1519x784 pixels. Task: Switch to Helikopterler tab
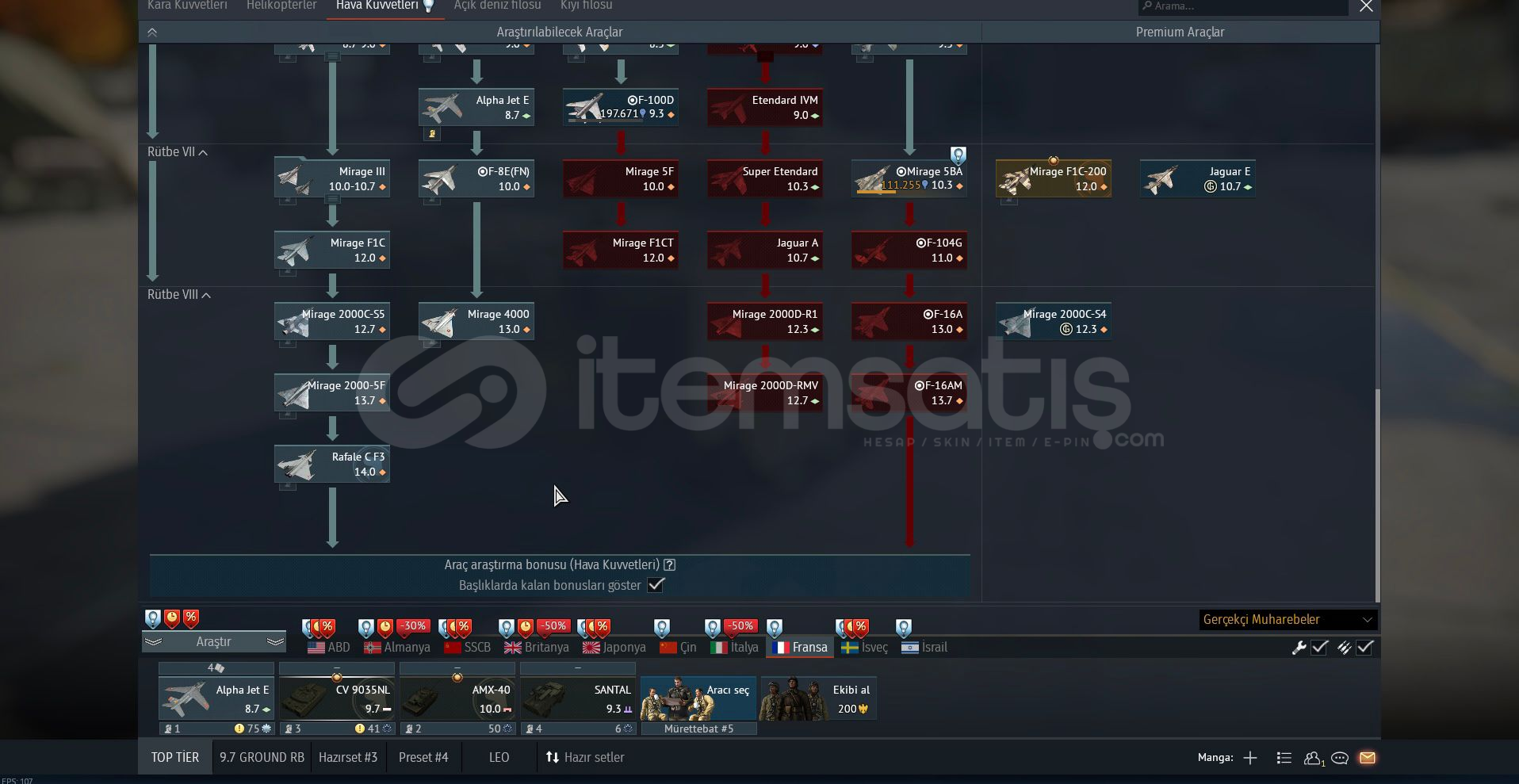pos(281,6)
